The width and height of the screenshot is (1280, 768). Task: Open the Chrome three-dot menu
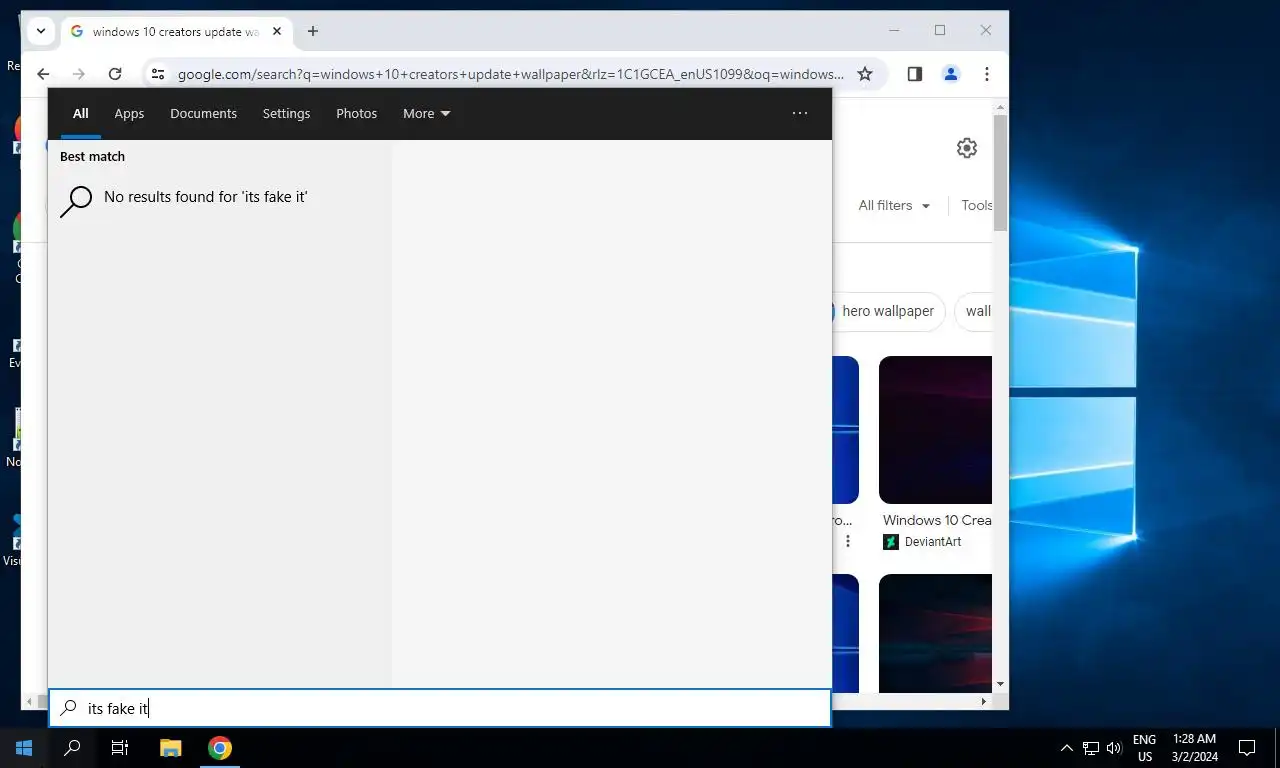987,74
